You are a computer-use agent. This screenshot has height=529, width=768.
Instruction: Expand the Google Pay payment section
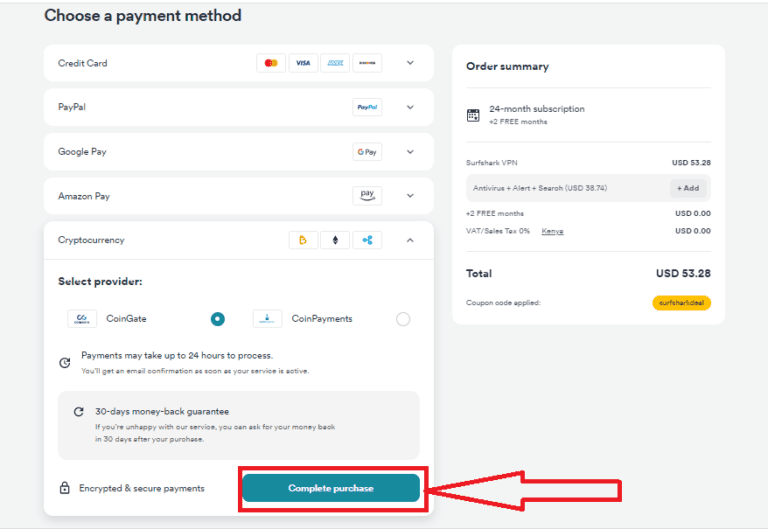point(410,152)
